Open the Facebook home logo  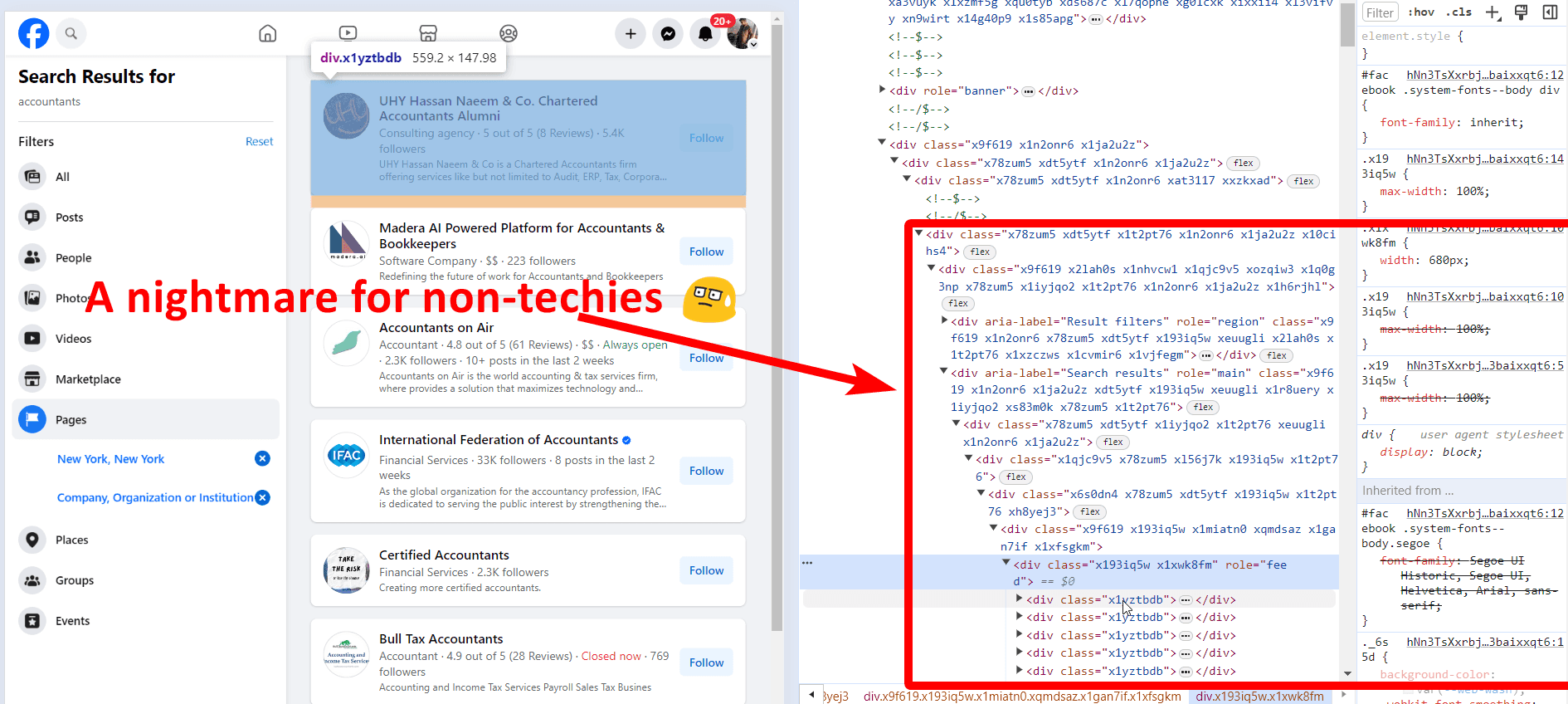point(34,33)
